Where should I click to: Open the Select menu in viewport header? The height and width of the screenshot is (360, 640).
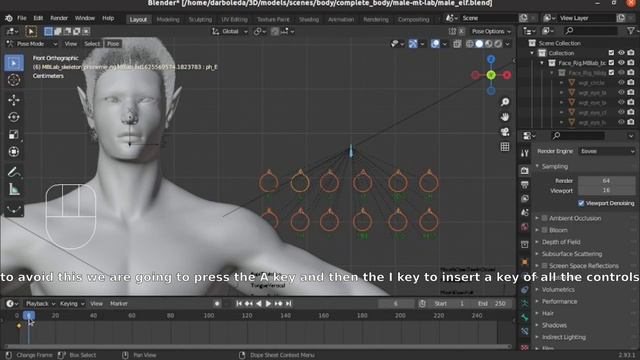(92, 44)
